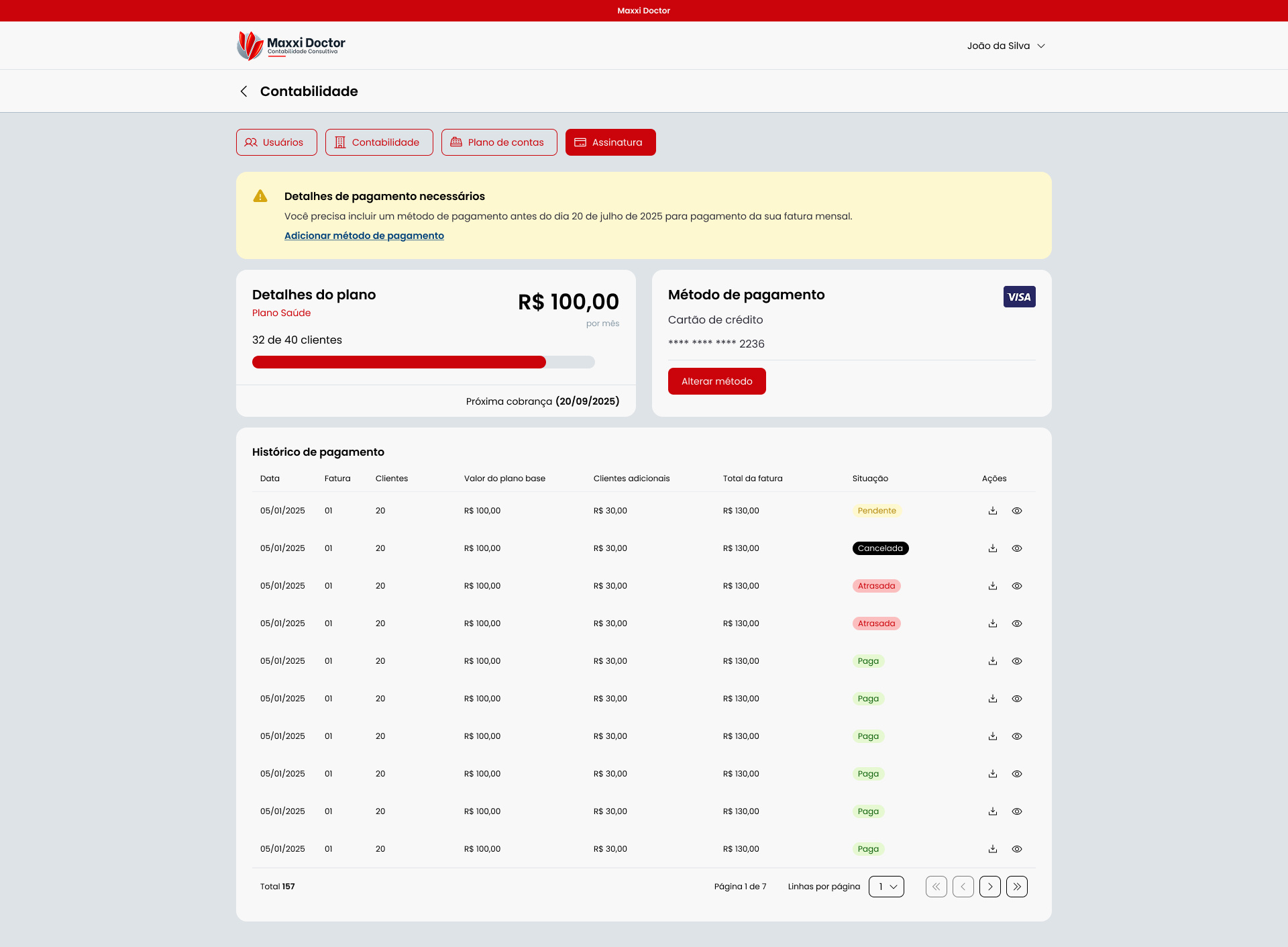Open the Plano de contas section
The height and width of the screenshot is (947, 1288).
(498, 142)
